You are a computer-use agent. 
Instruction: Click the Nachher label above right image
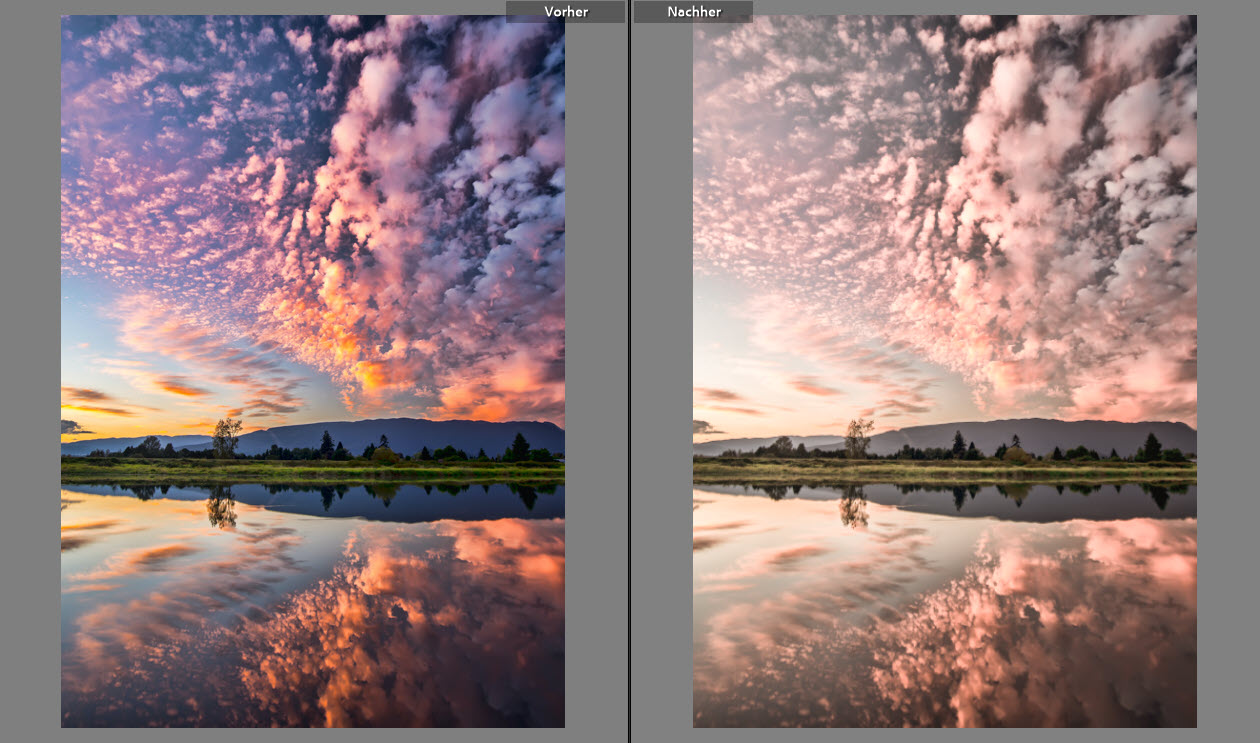point(693,12)
